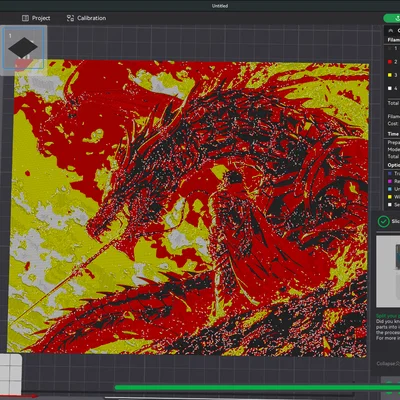Toggle the blue Travel option swatch

pyautogui.click(x=390, y=173)
